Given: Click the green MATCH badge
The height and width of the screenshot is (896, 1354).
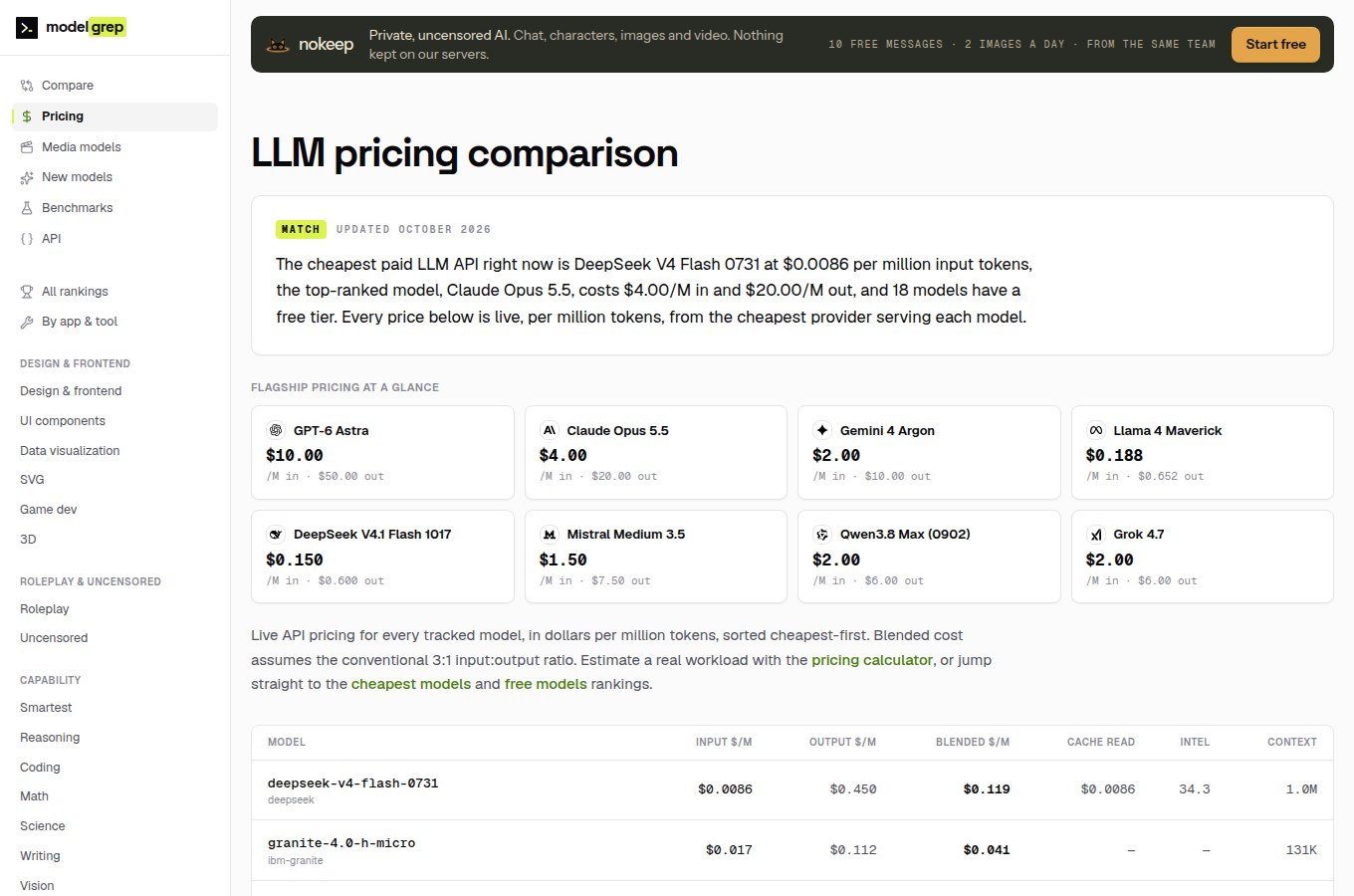Looking at the screenshot, I should click(301, 229).
